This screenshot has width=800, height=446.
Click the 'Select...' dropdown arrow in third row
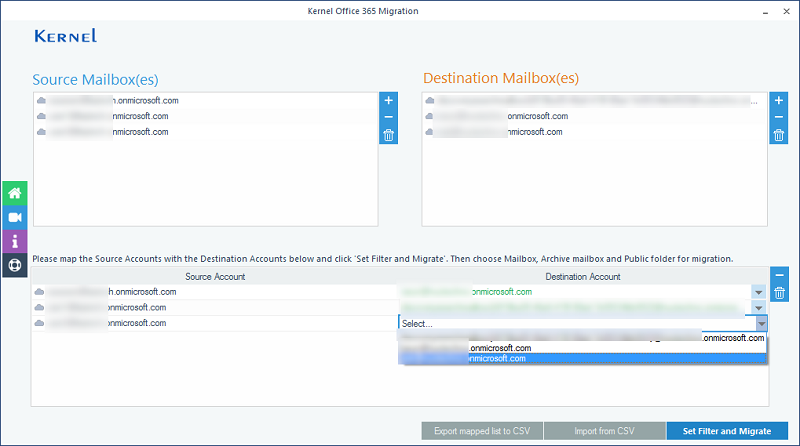point(761,324)
